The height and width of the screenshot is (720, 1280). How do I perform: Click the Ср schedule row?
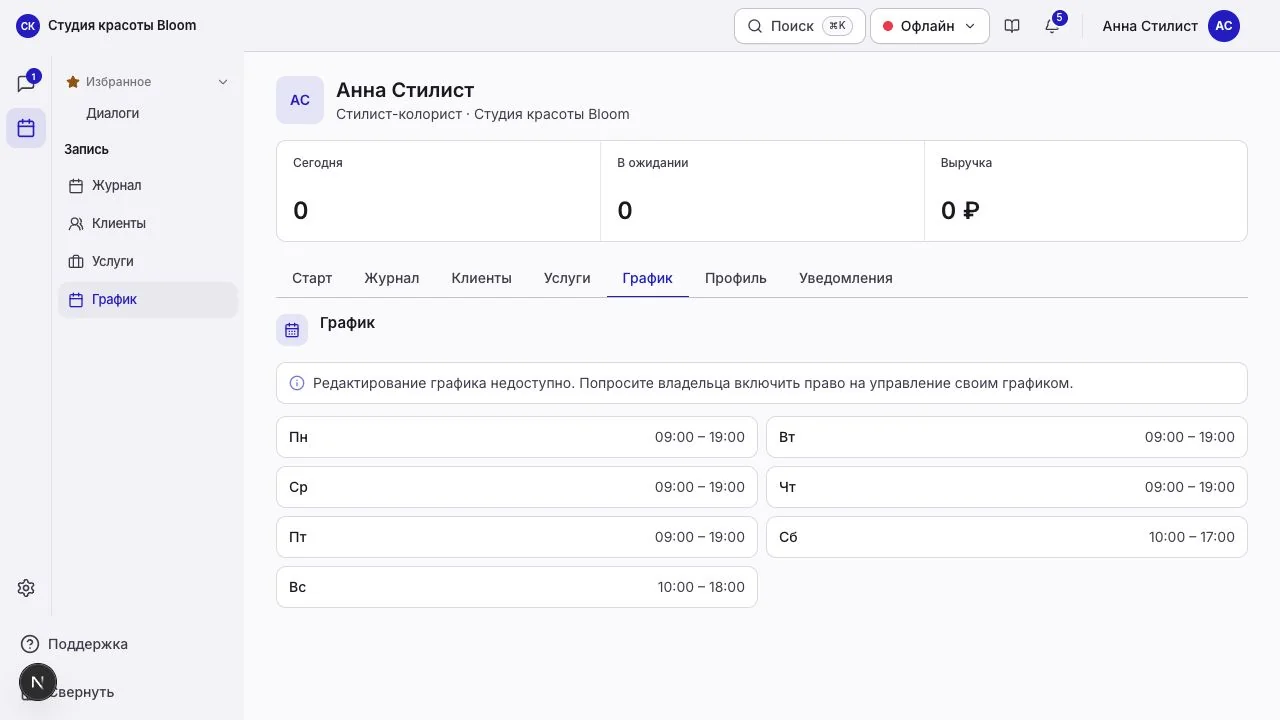[x=517, y=487]
